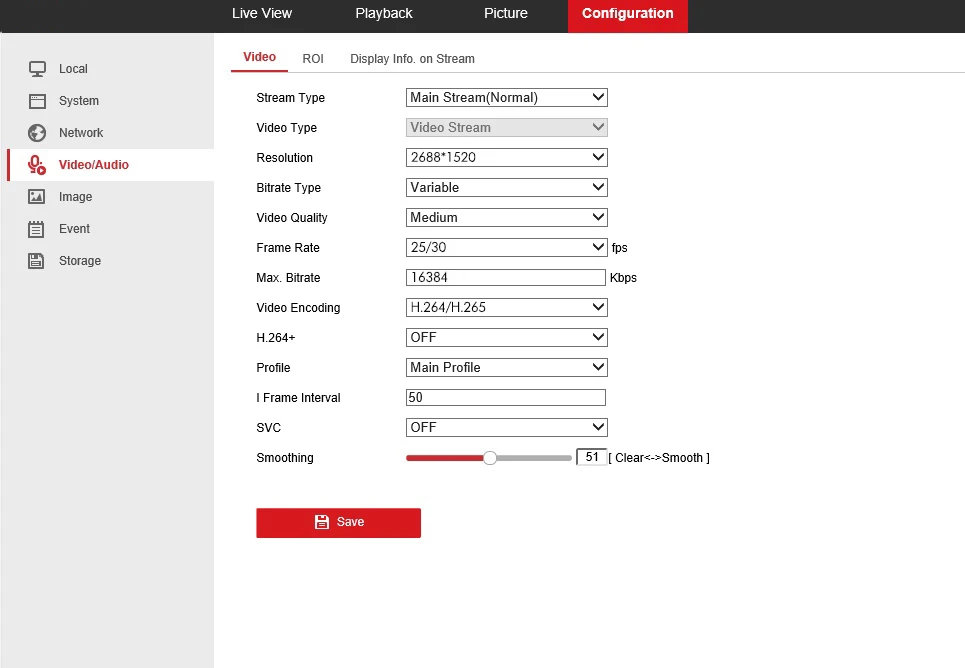Click the Clear<->Smooth label

(659, 458)
